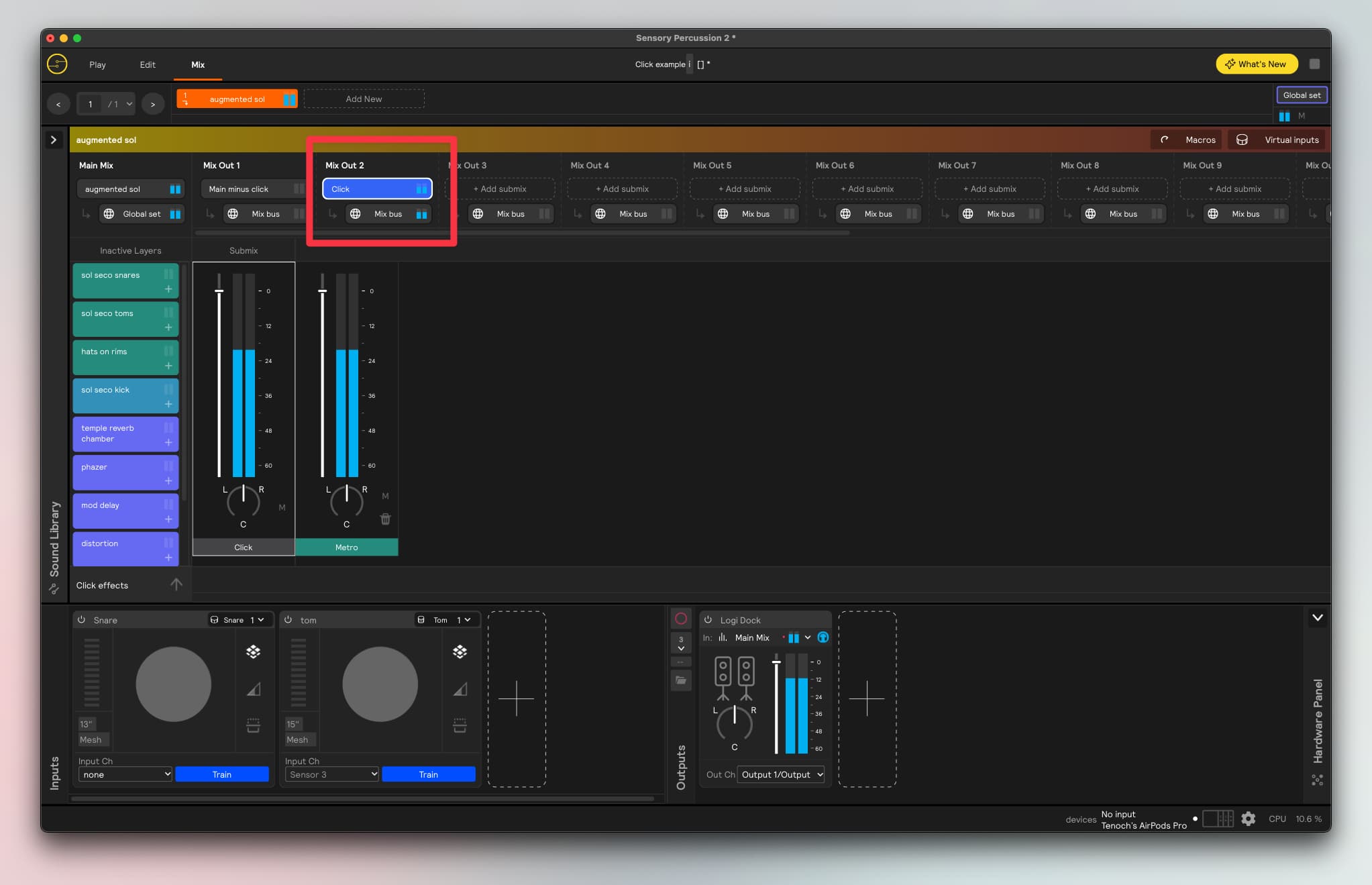Collapse the Hardware Panel chevron

click(x=1318, y=617)
